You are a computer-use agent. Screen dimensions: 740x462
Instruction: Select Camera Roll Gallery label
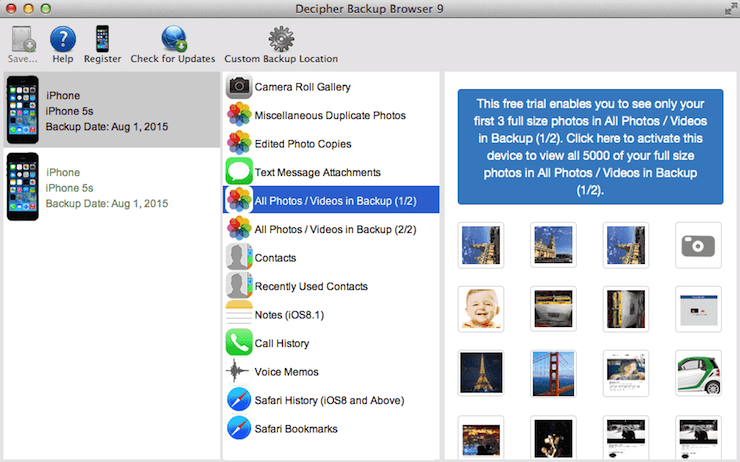(x=303, y=87)
